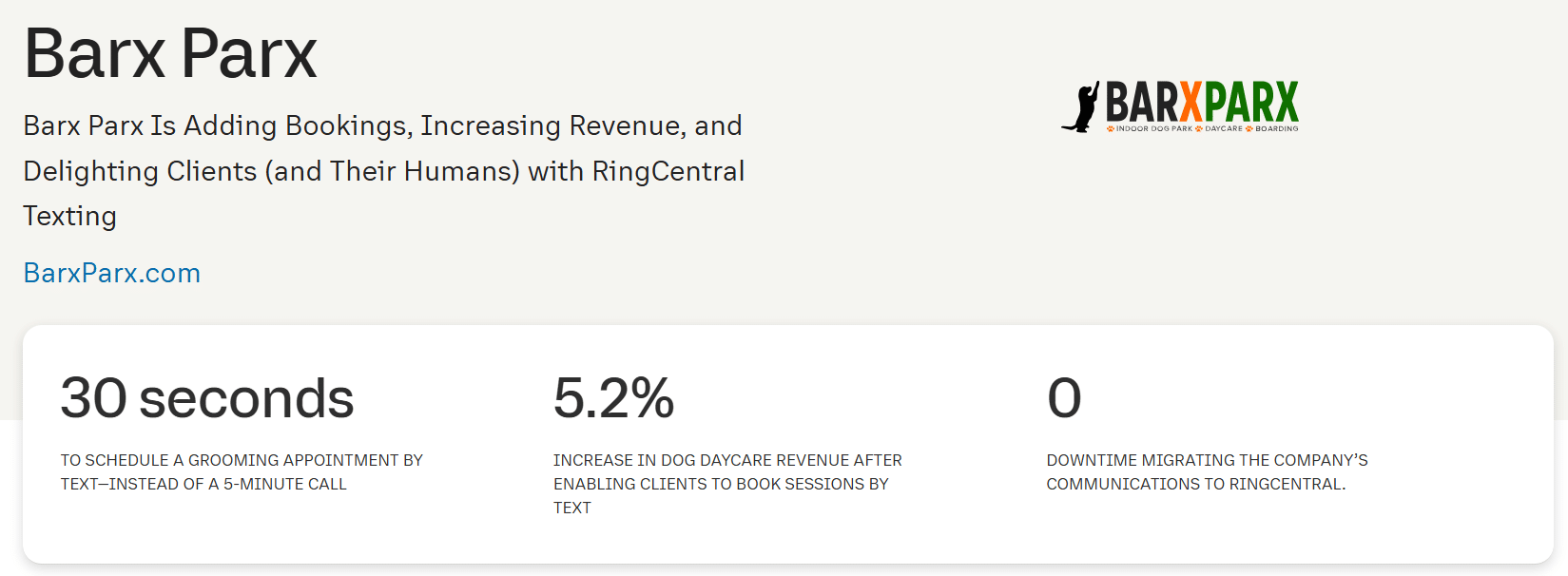This screenshot has height=576, width=1568.
Task: Click the "Boarding" word in logo tagline
Action: click(1276, 128)
